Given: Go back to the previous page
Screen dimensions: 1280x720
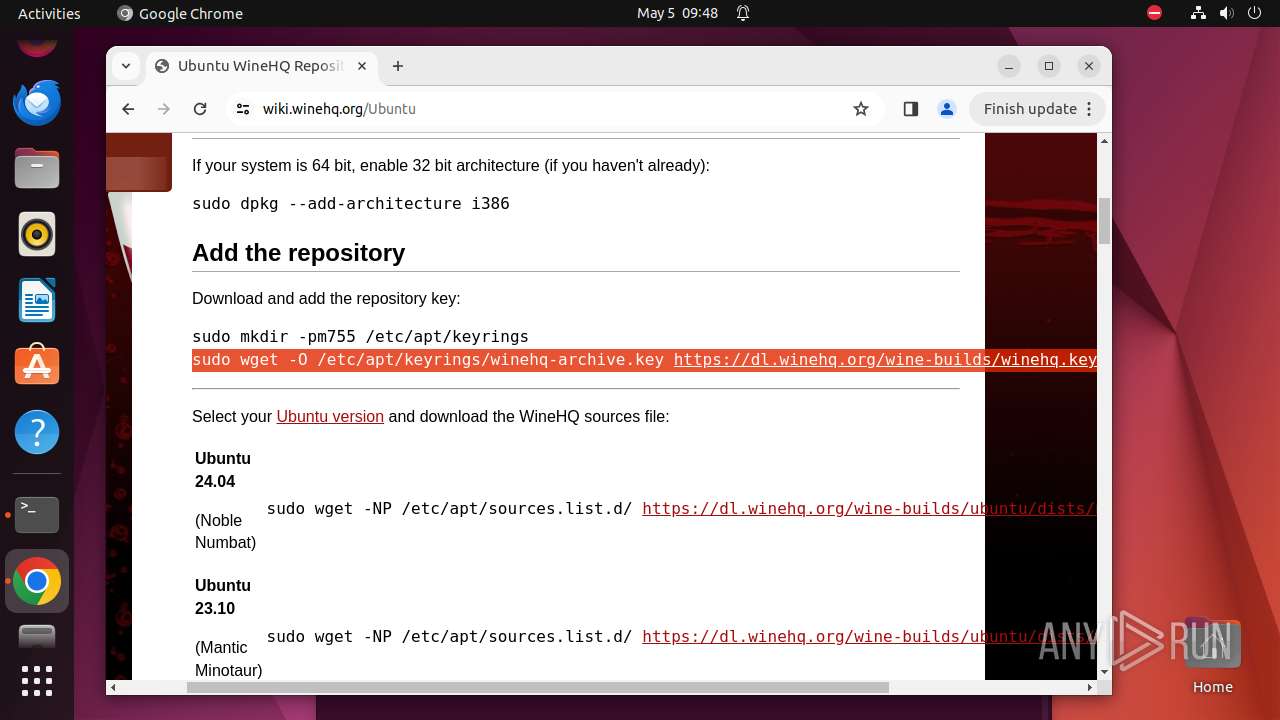Looking at the screenshot, I should click(128, 109).
